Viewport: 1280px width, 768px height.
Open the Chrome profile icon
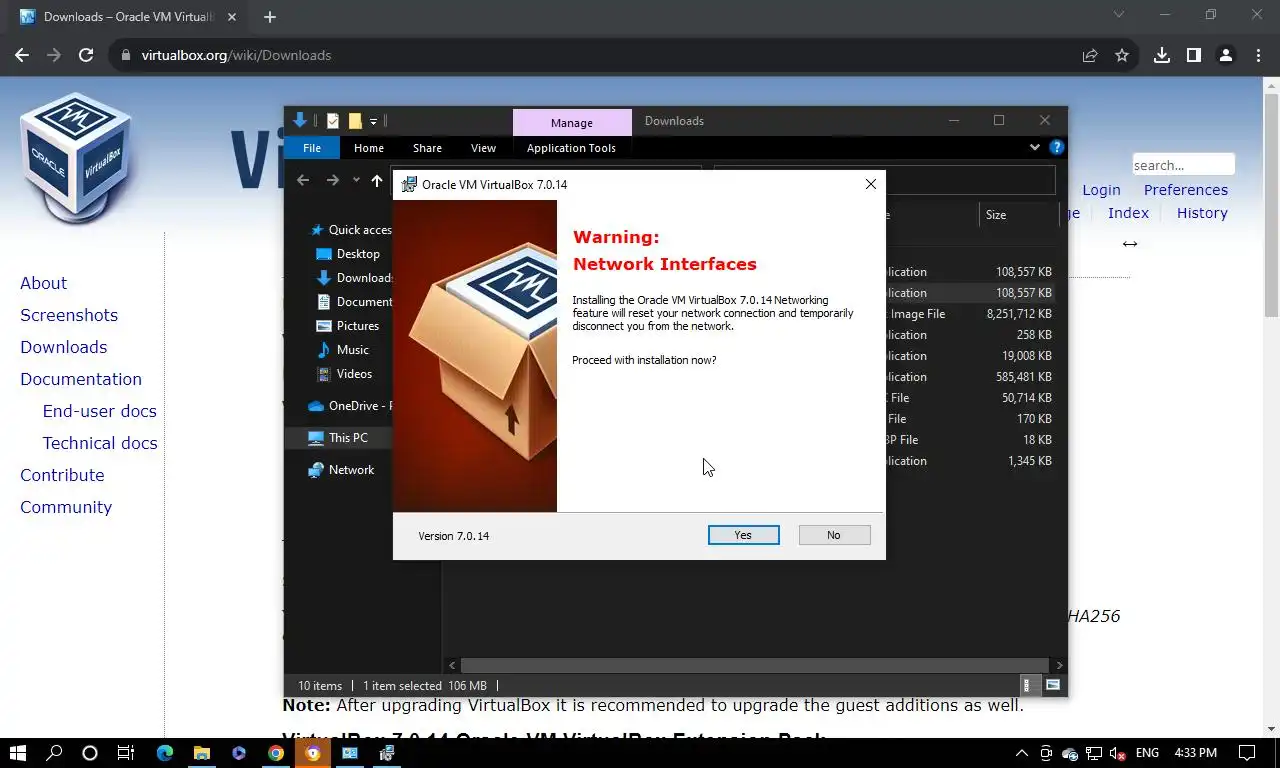[1225, 55]
